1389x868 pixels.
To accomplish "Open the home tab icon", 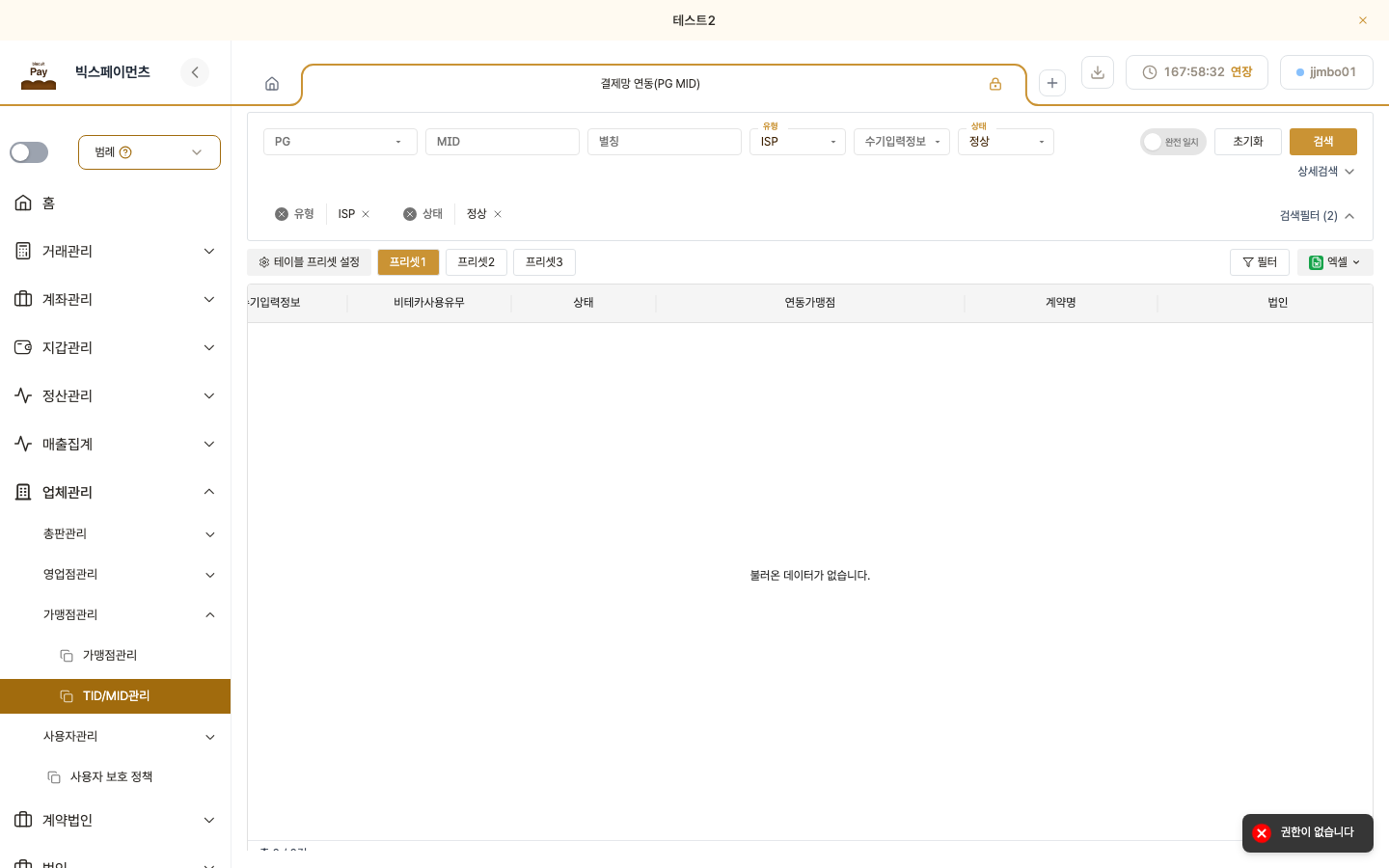I will (272, 84).
